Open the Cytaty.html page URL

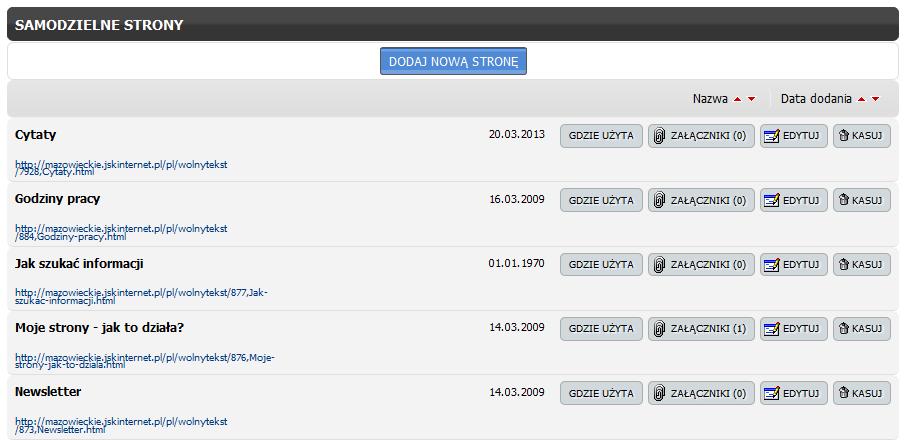coord(121,168)
